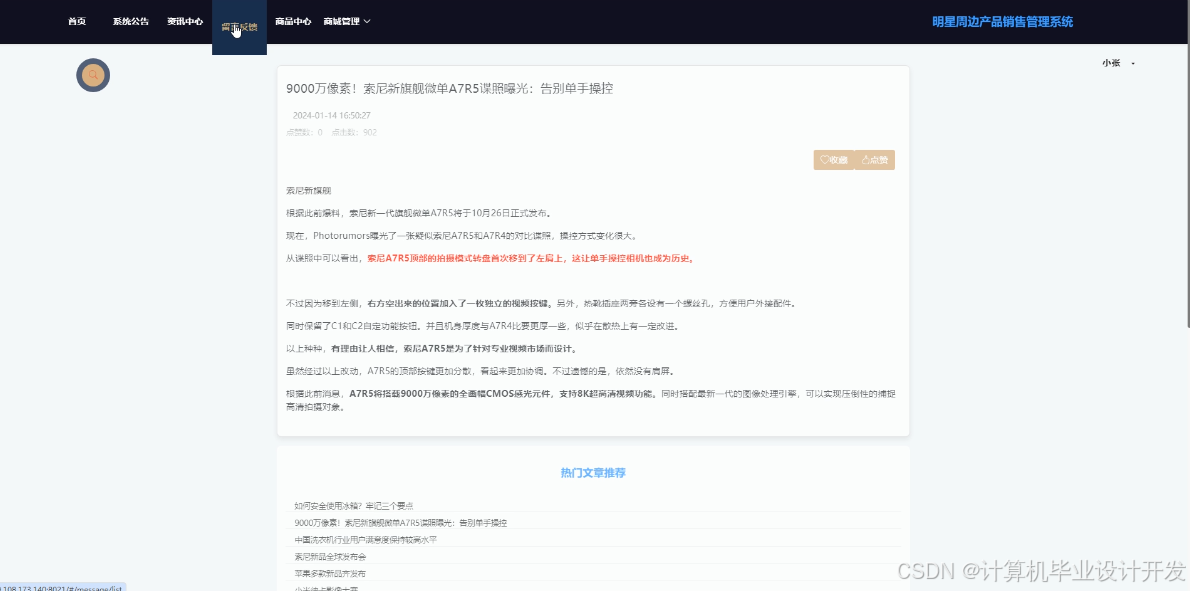This screenshot has height=591, width=1190.
Task: Expand the 商城管理 dropdown menu
Action: 347,21
